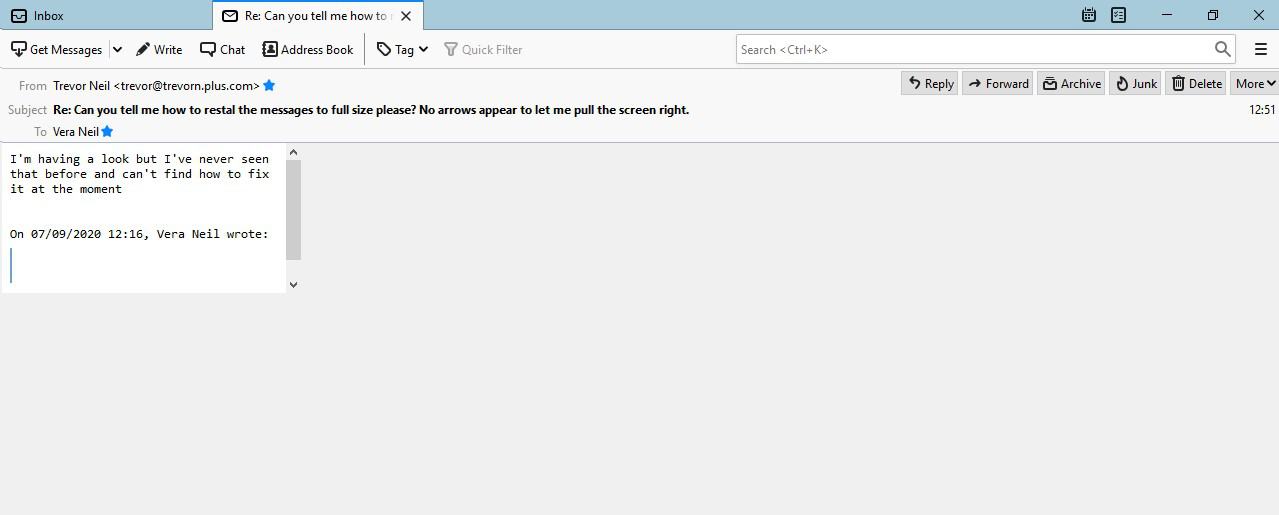1279x515 pixels.
Task: Click Get Messages button
Action: pyautogui.click(x=56, y=49)
